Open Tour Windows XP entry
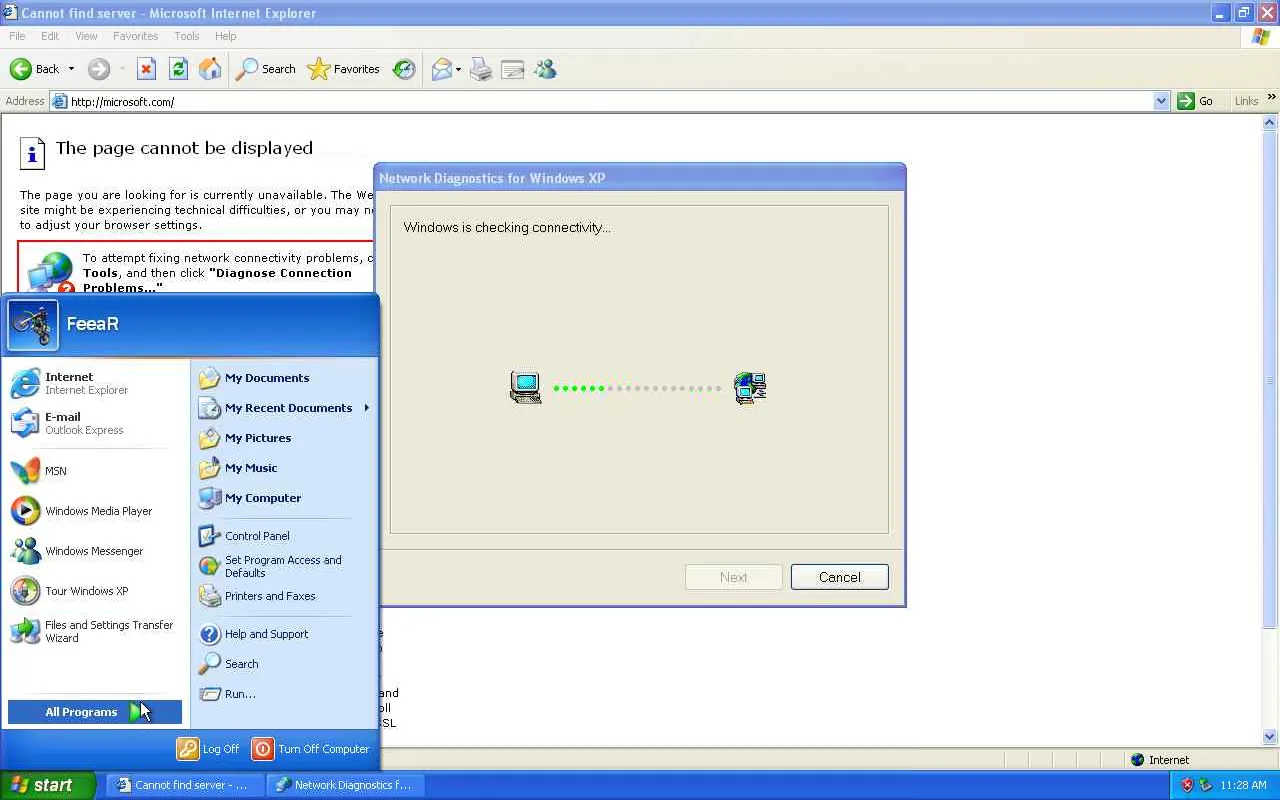Screen dimensions: 1280x800 coord(96,591)
